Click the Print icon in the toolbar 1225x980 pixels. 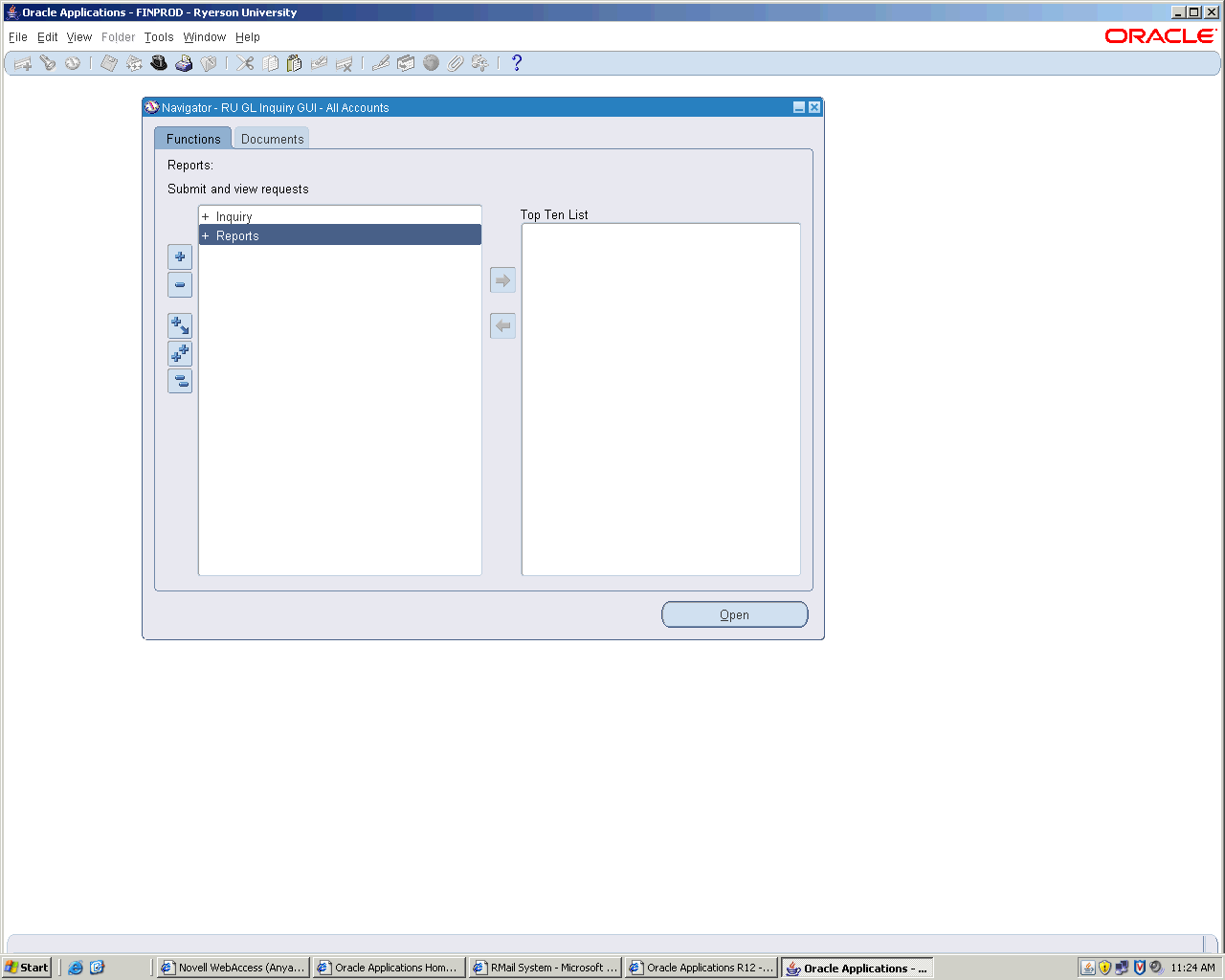[x=184, y=63]
